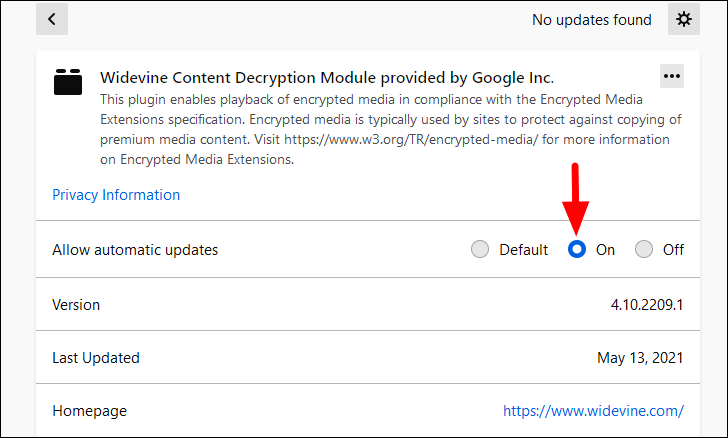728x438 pixels.
Task: Click the May 13, 2021 last updated date
Action: (640, 358)
